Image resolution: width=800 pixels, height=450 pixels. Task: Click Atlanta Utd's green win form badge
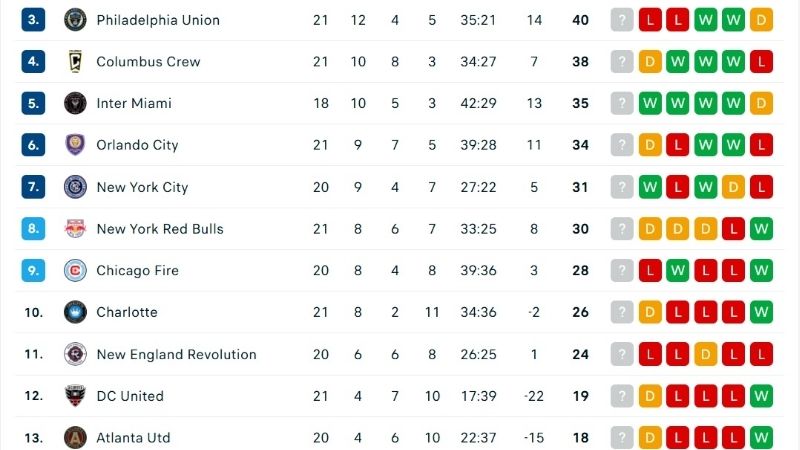click(x=761, y=438)
